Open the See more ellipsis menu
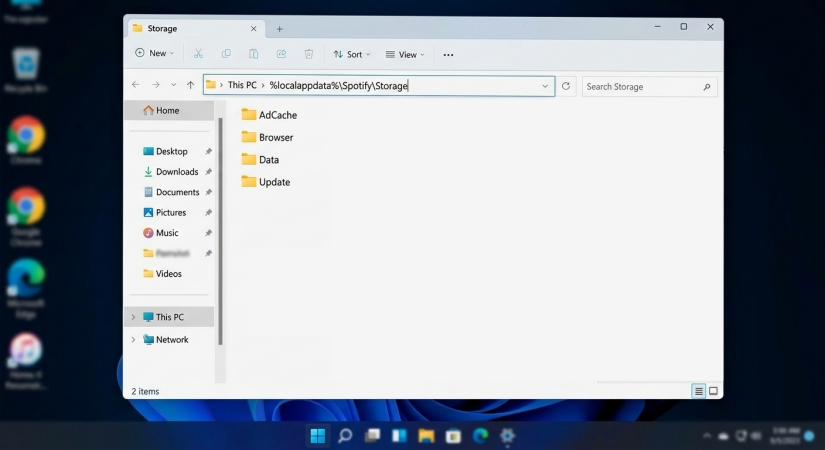Image resolution: width=825 pixels, height=450 pixels. click(x=448, y=55)
